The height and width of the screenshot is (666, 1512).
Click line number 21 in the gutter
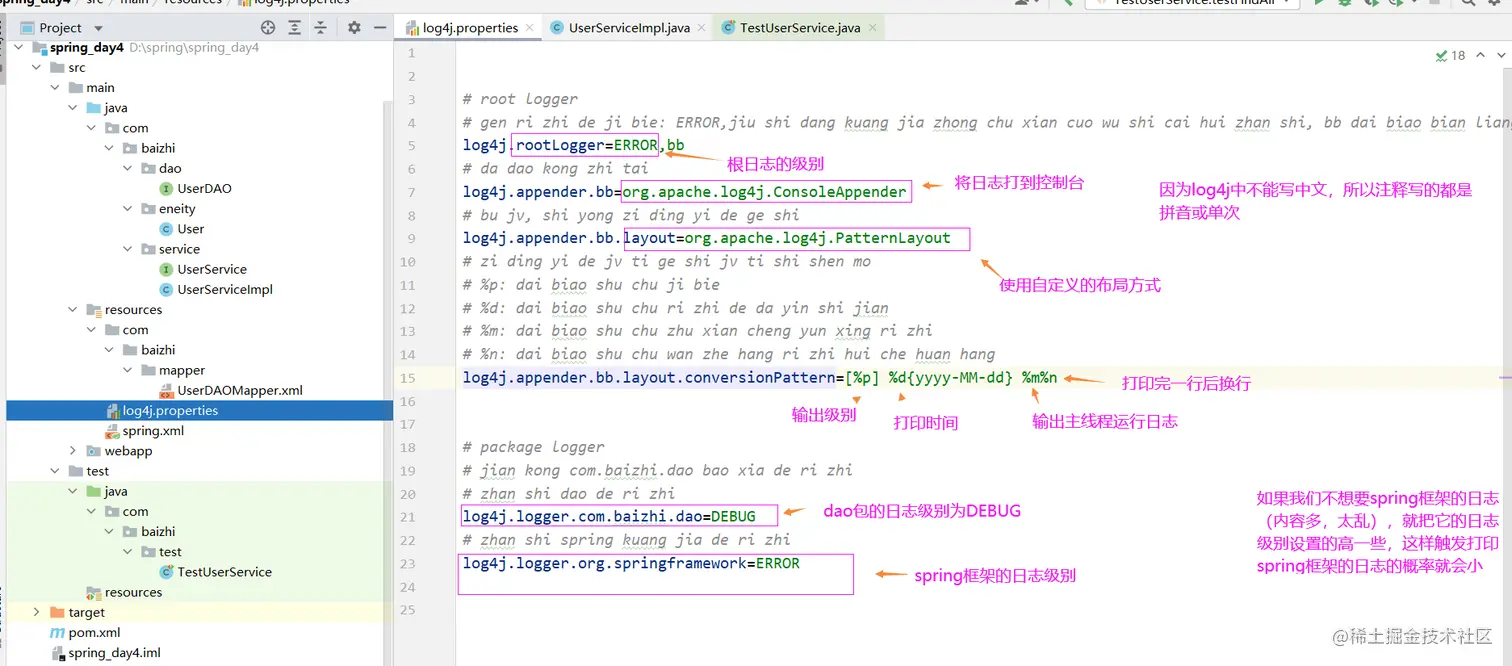407,517
